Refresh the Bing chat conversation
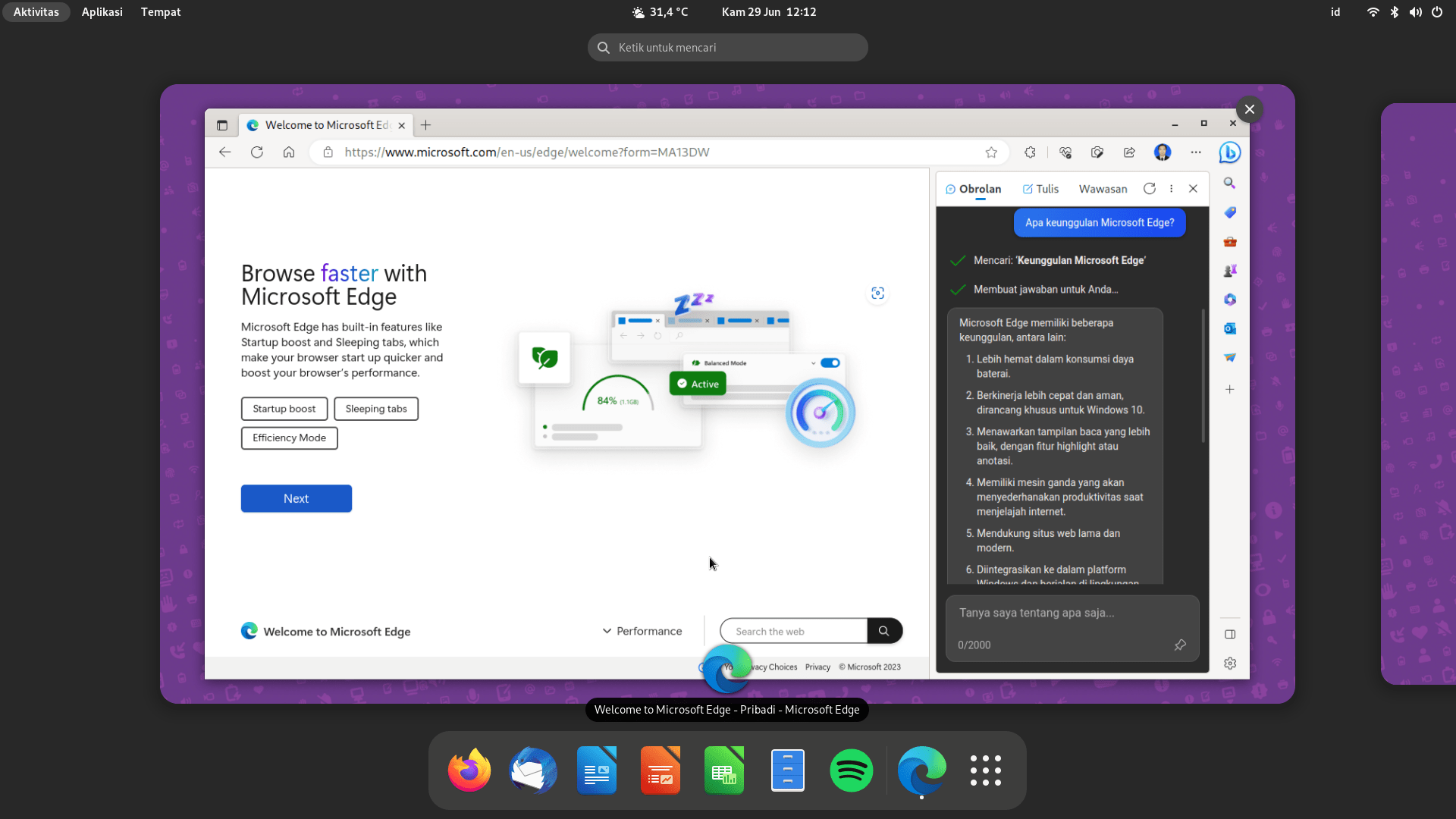 point(1150,189)
